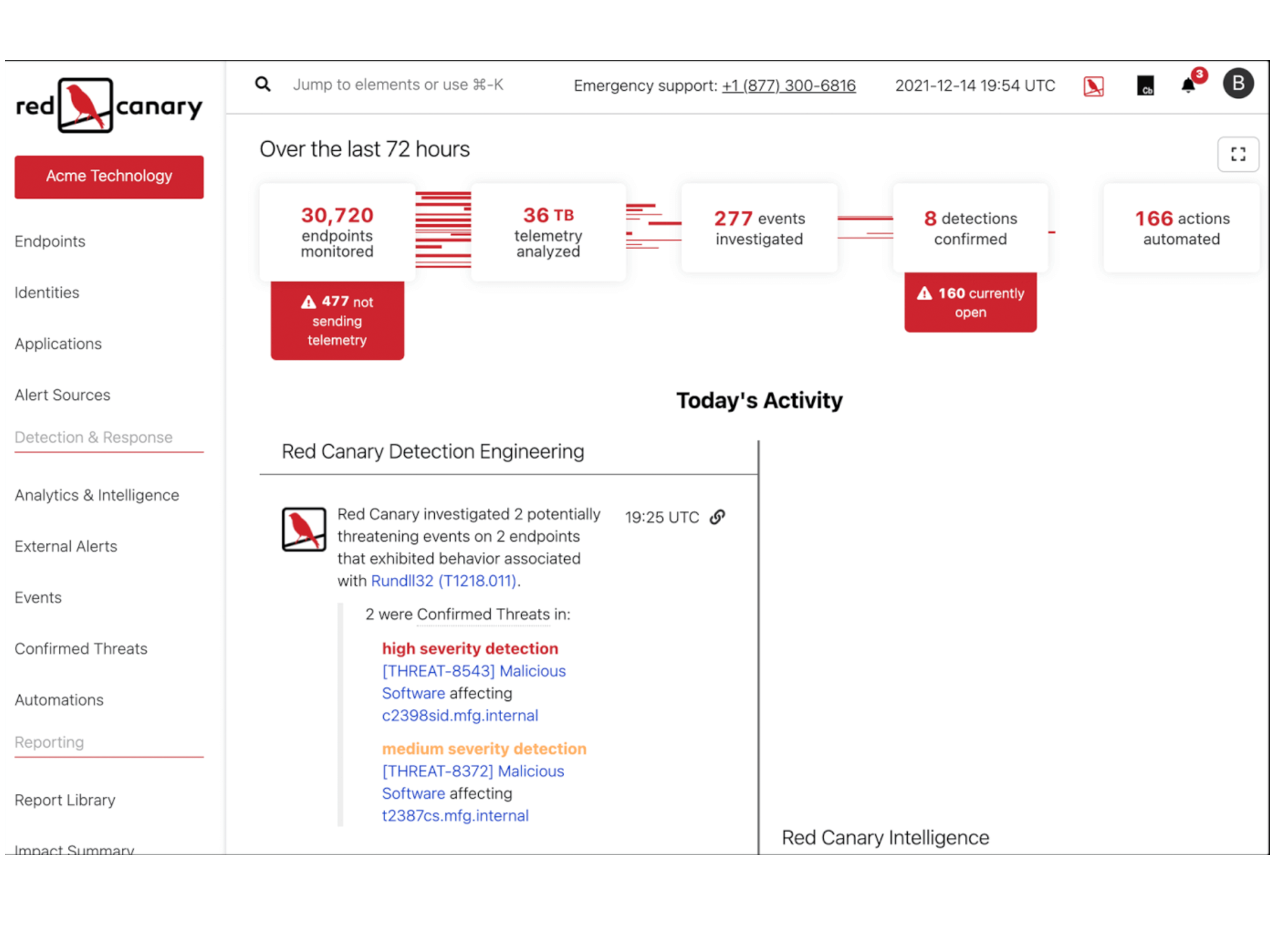Click high severity detection label
Image resolution: width=1270 pixels, height=952 pixels.
470,648
